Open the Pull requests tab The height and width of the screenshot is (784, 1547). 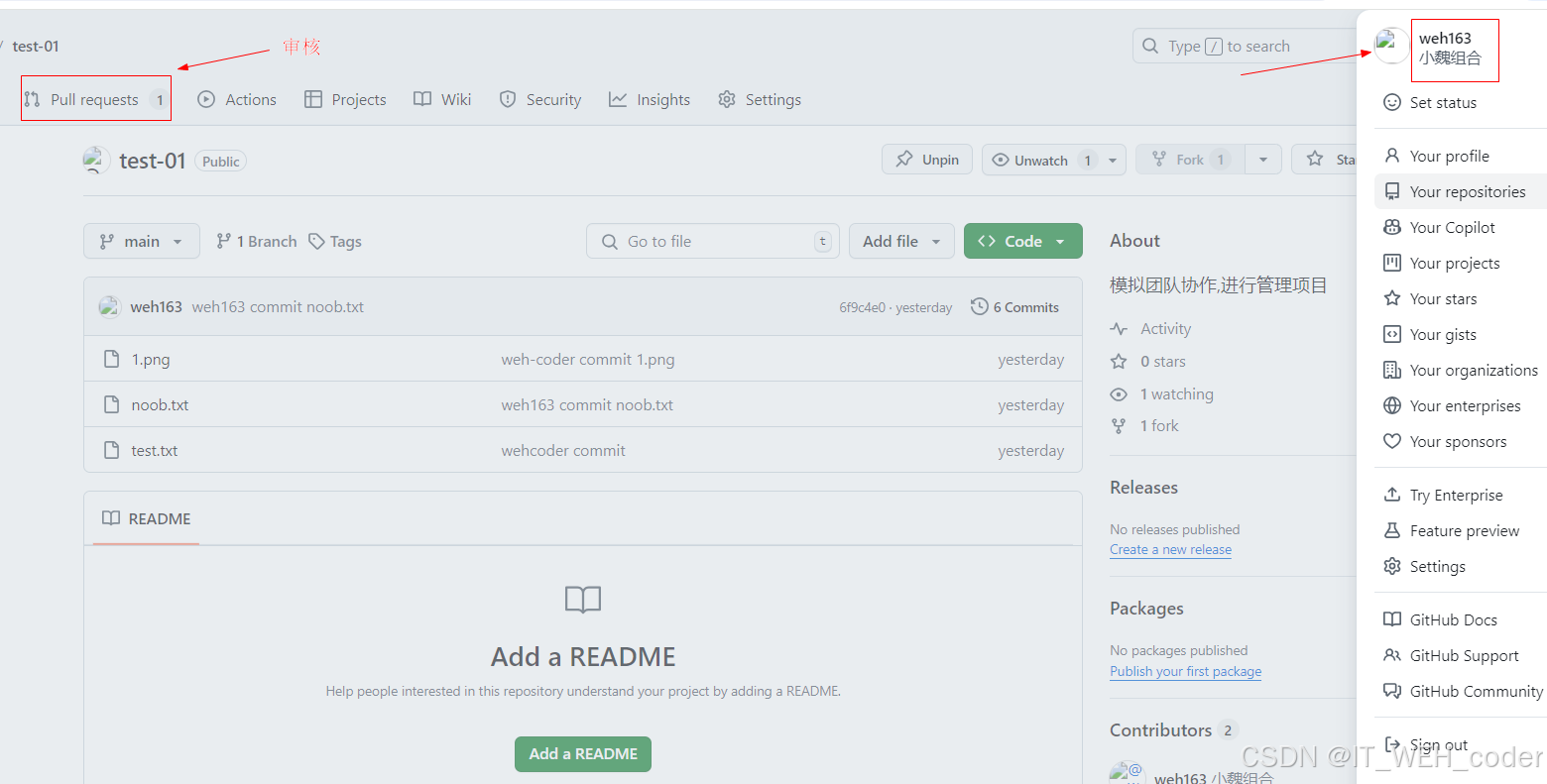click(x=95, y=99)
